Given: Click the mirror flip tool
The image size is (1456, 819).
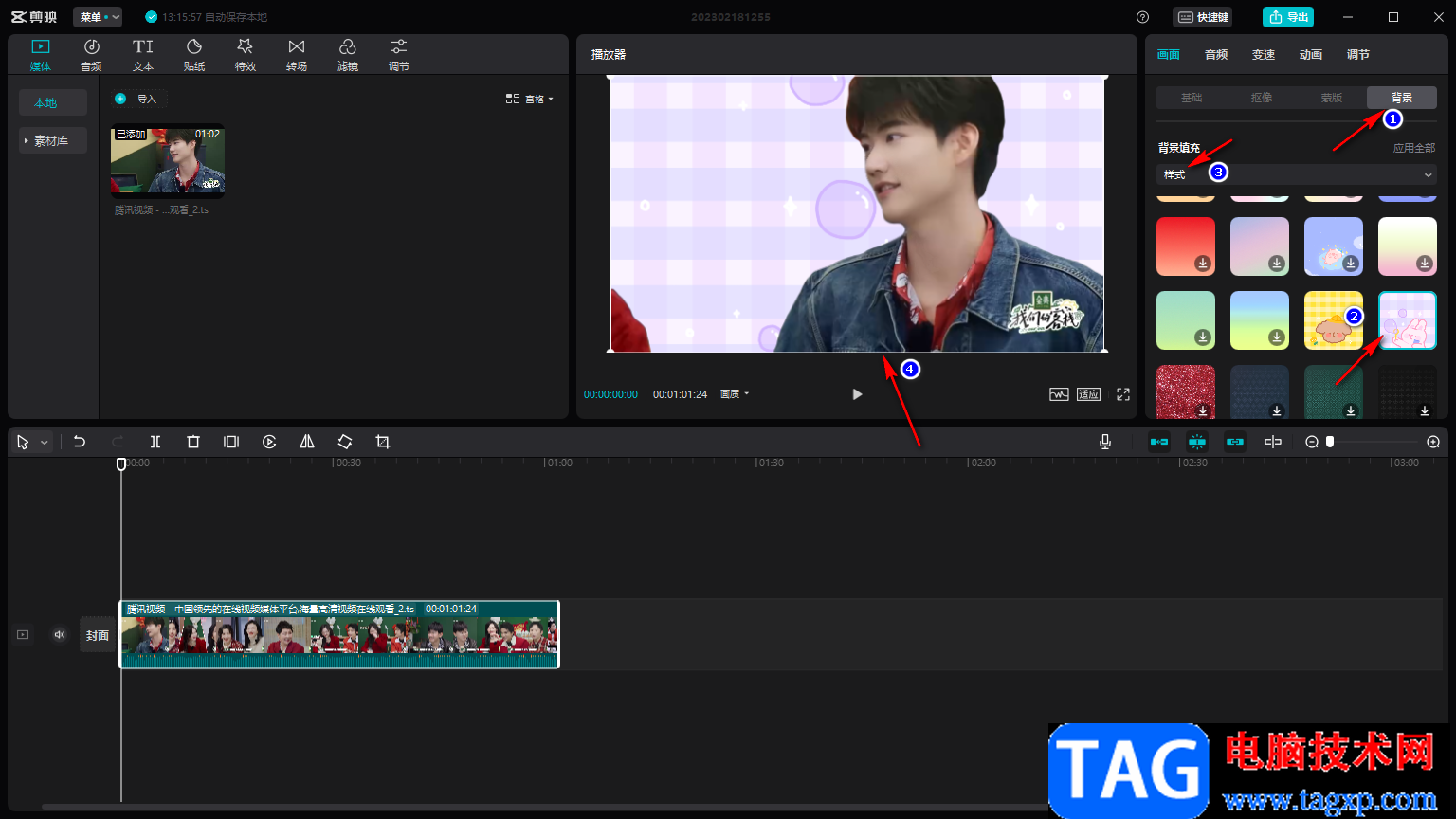Looking at the screenshot, I should pyautogui.click(x=307, y=442).
